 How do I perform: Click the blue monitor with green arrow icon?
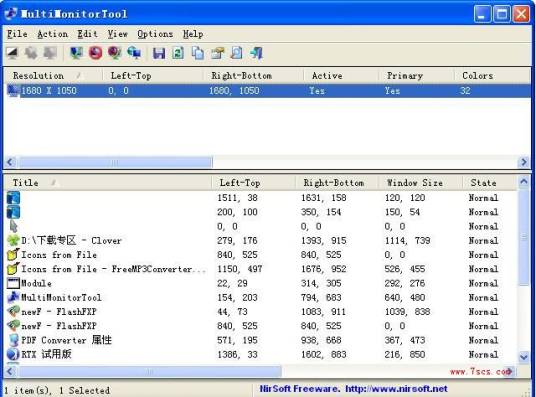pyautogui.click(x=76, y=53)
